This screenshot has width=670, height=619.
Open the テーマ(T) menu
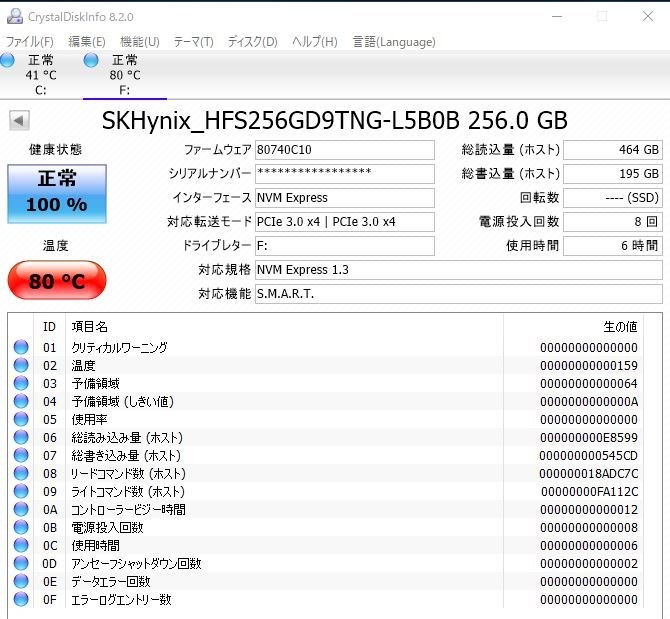point(194,42)
